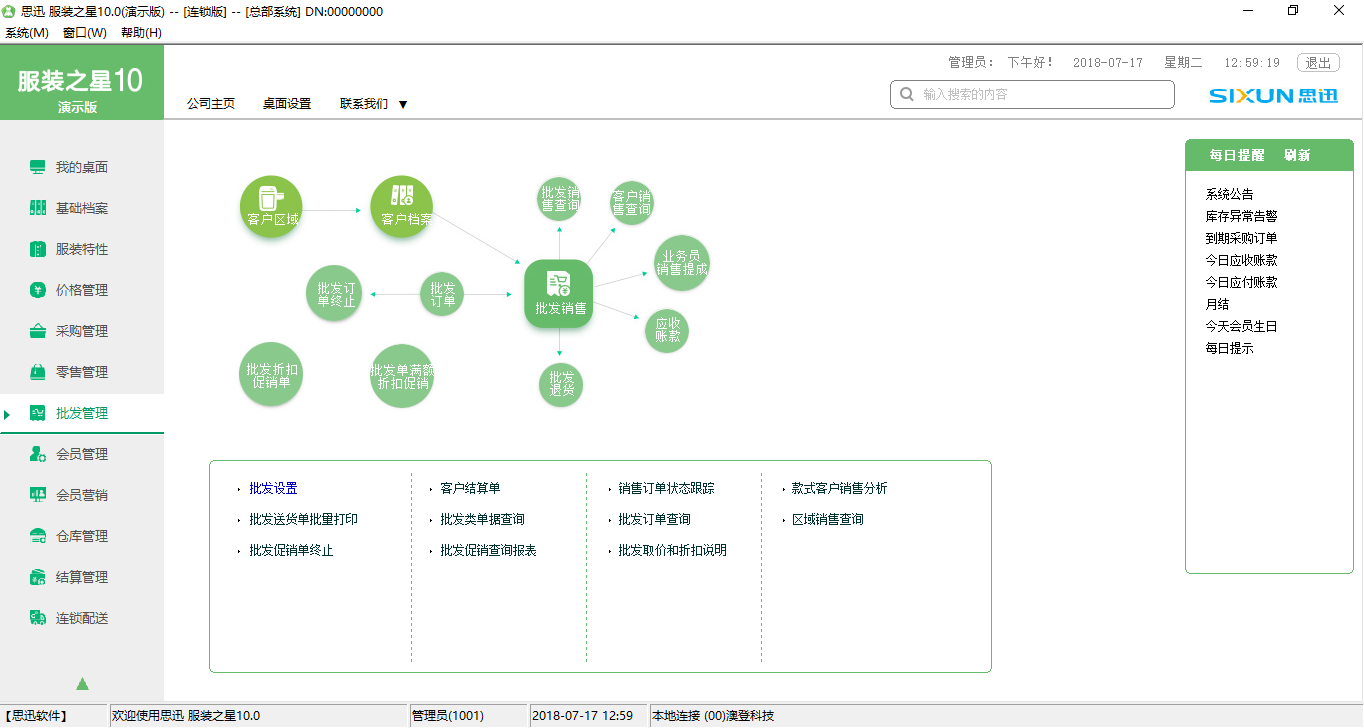Screen dimensions: 1364x728
Task: Open 批发单满额折扣促销 node
Action: 402,376
